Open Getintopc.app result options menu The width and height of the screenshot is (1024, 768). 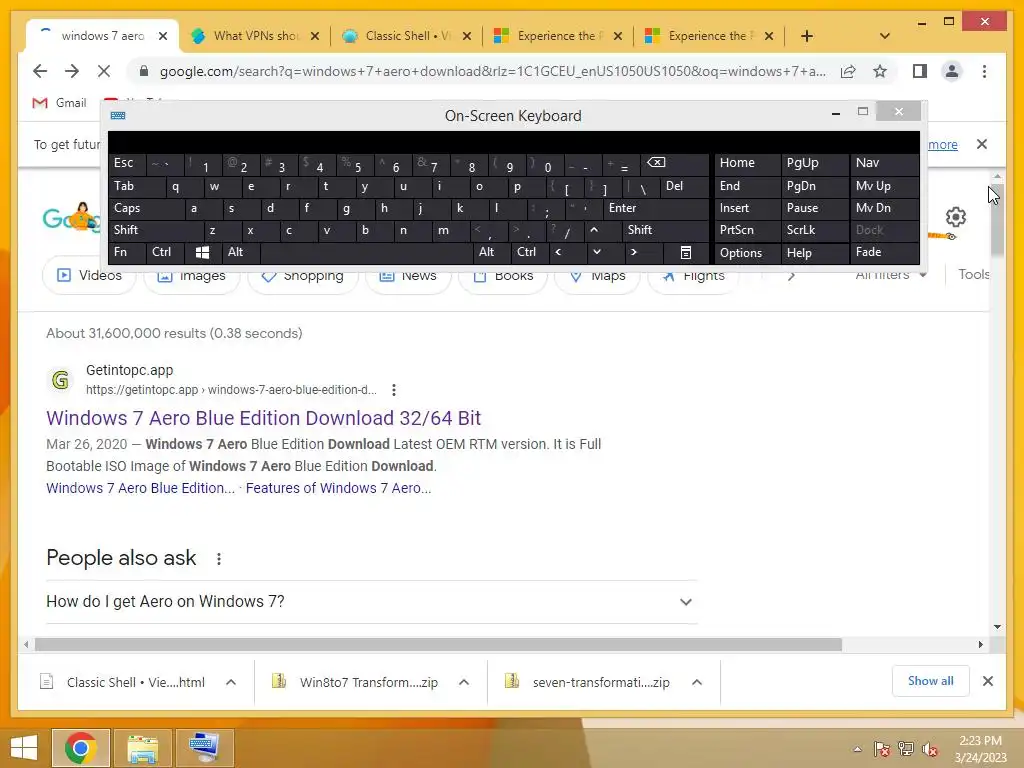(393, 390)
